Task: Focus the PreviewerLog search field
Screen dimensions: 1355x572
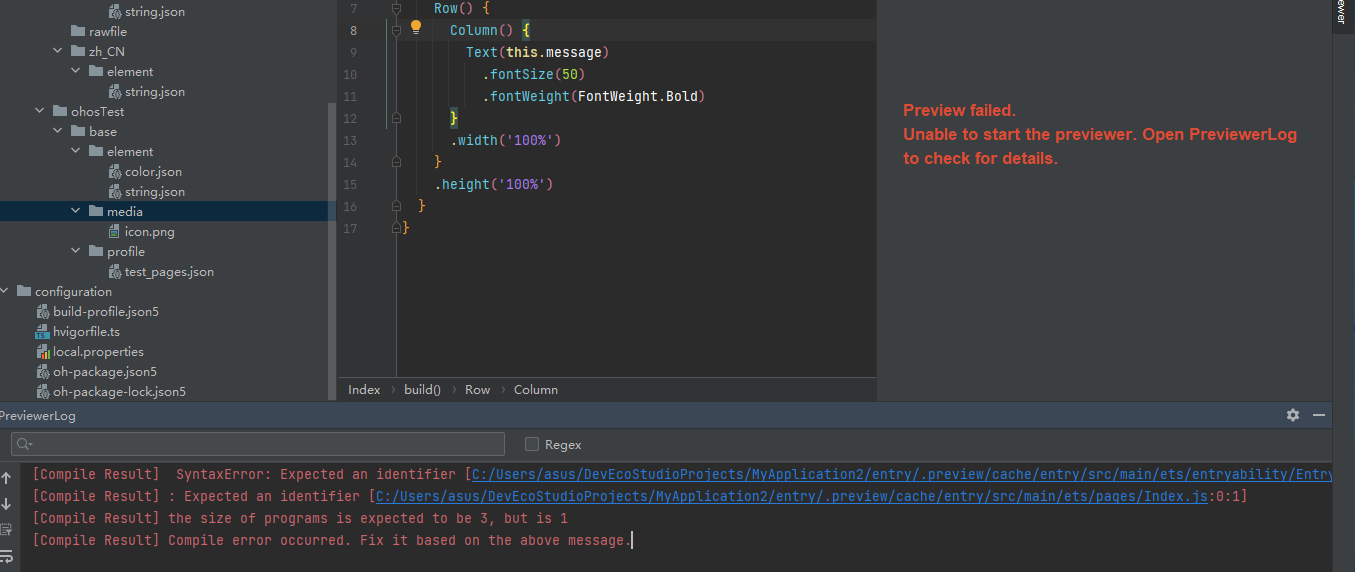Action: (258, 444)
